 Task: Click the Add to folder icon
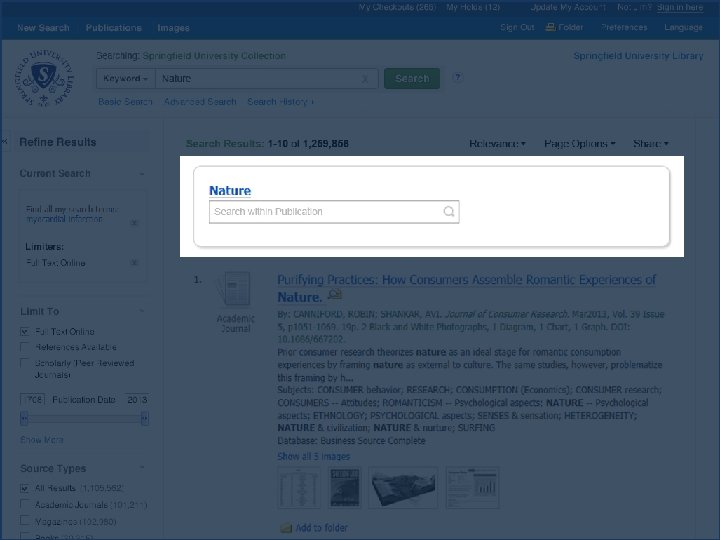click(286, 528)
